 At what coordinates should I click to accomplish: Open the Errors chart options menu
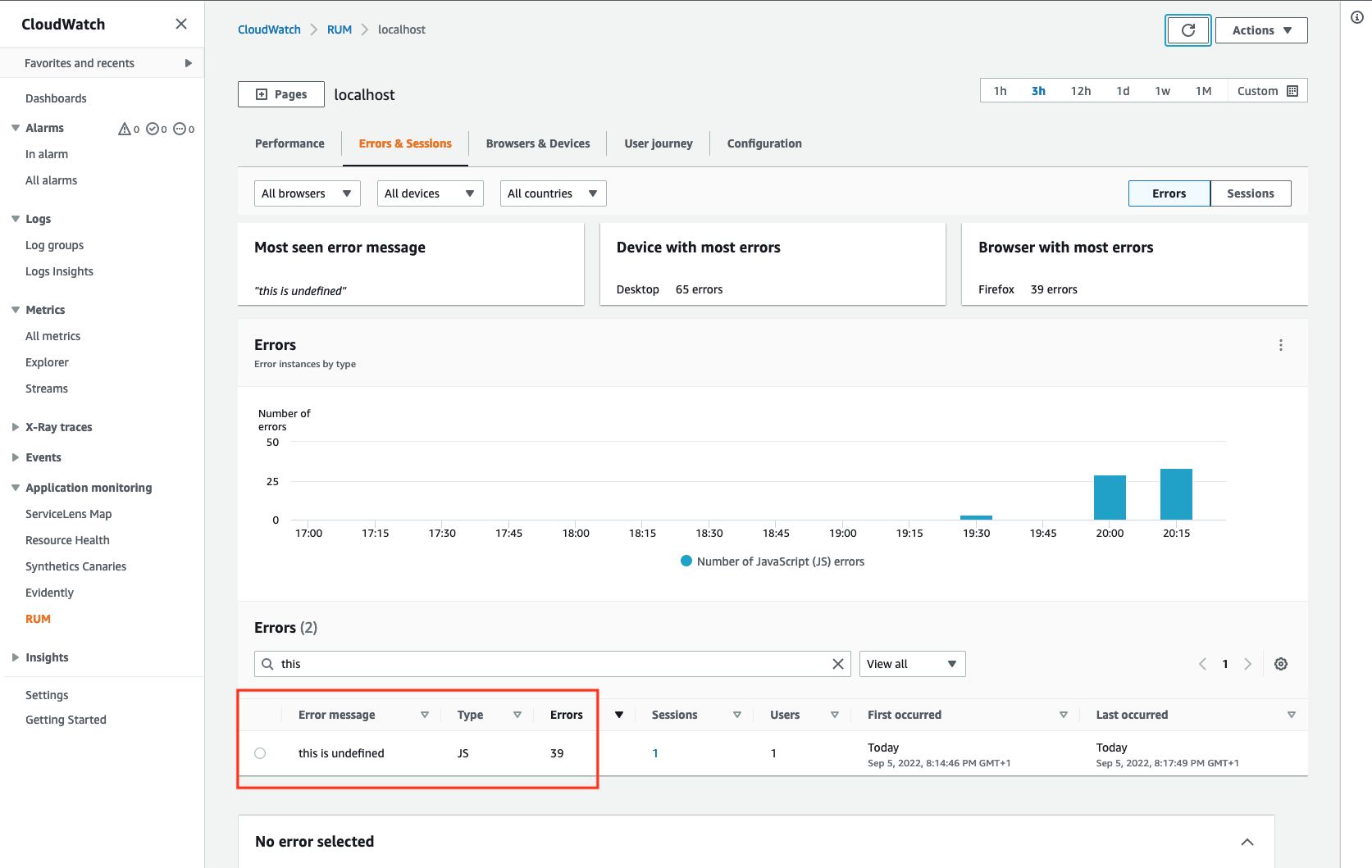pyautogui.click(x=1281, y=345)
